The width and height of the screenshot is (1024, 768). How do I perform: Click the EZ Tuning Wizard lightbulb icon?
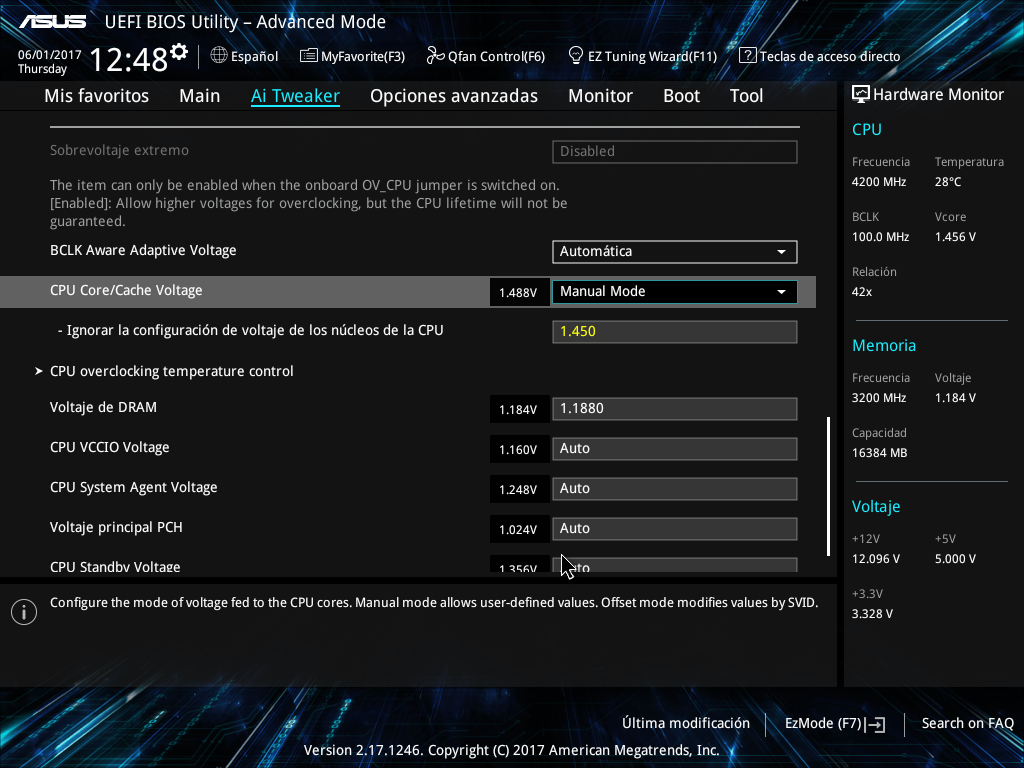pyautogui.click(x=575, y=56)
